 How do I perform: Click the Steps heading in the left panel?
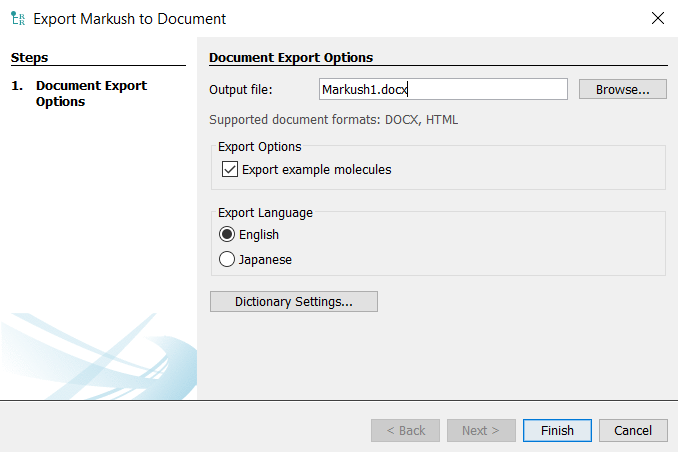29,57
